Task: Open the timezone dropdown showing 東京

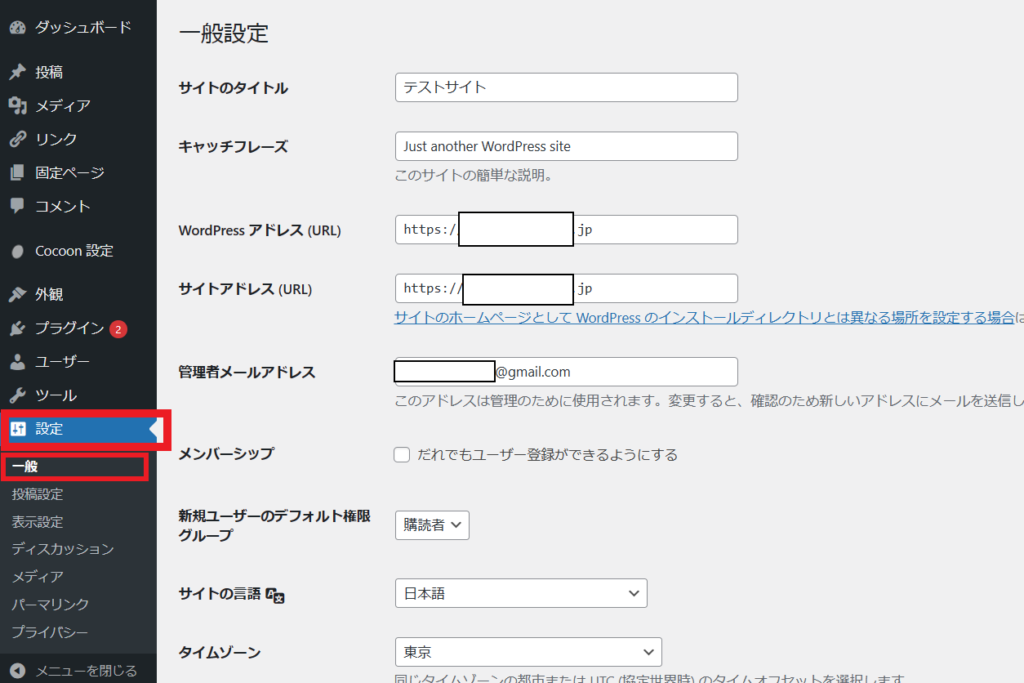Action: (x=528, y=652)
